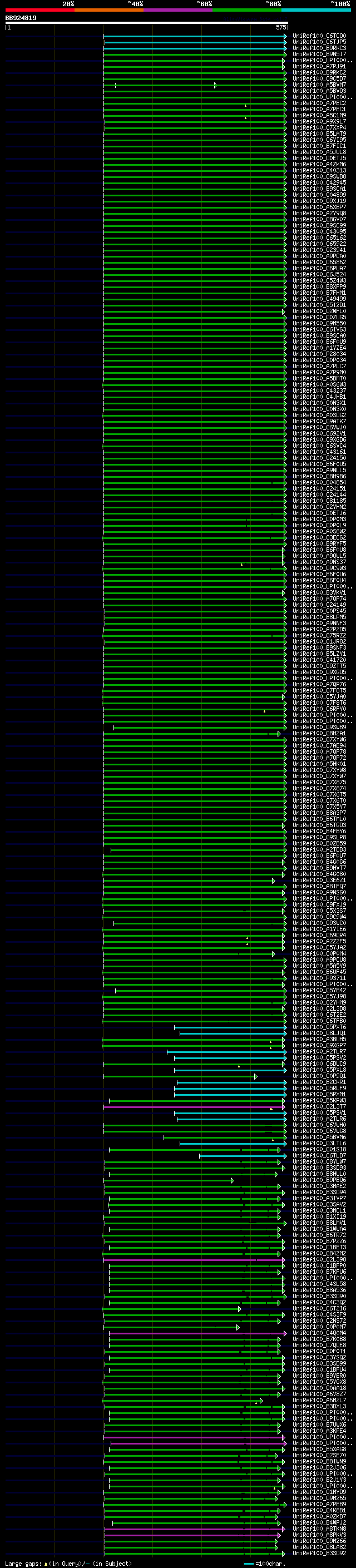Select label UniRef100_B5LAT9
This screenshot has width=356, height=1568.
[319, 134]
